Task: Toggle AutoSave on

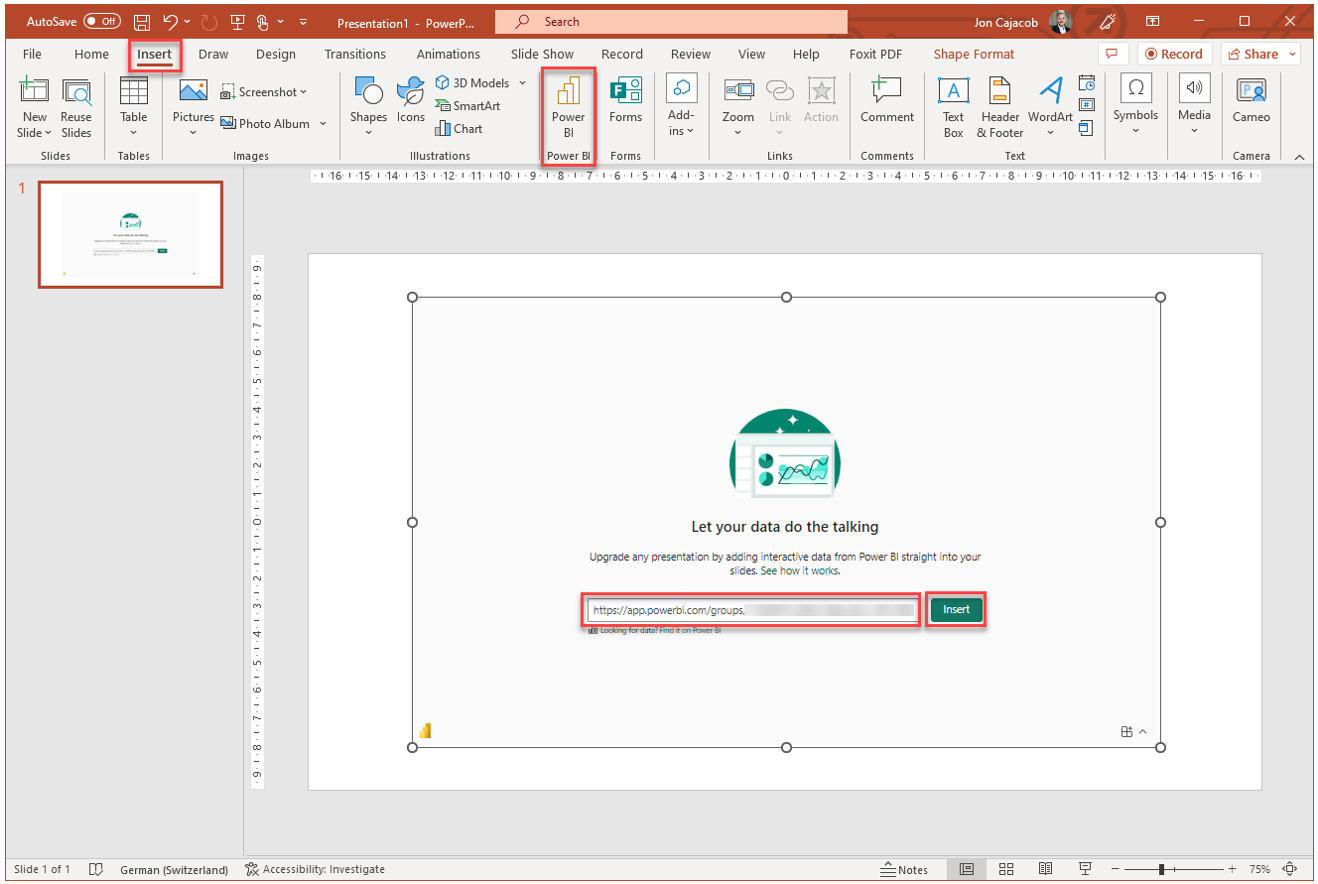Action: (101, 21)
